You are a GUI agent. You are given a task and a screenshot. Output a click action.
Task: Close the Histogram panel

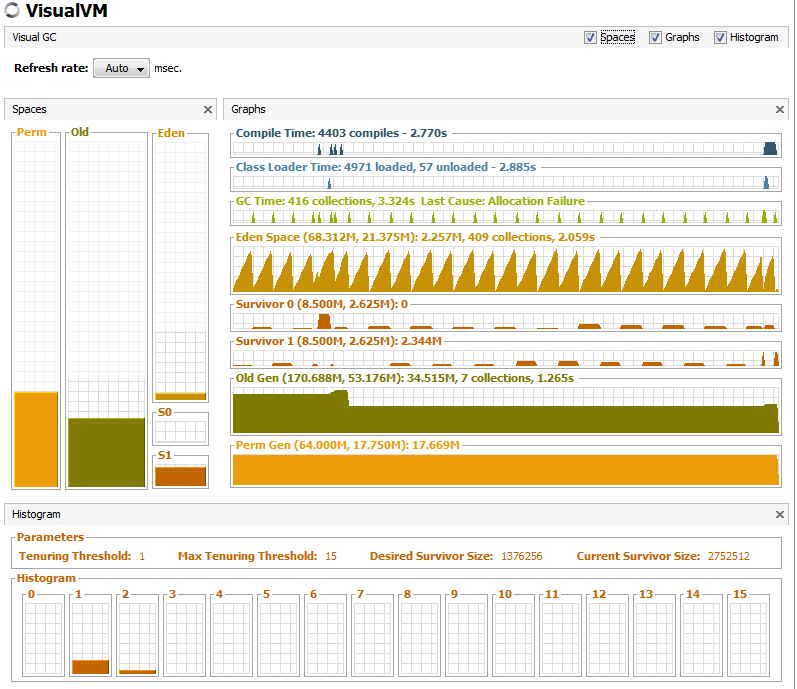pos(780,514)
